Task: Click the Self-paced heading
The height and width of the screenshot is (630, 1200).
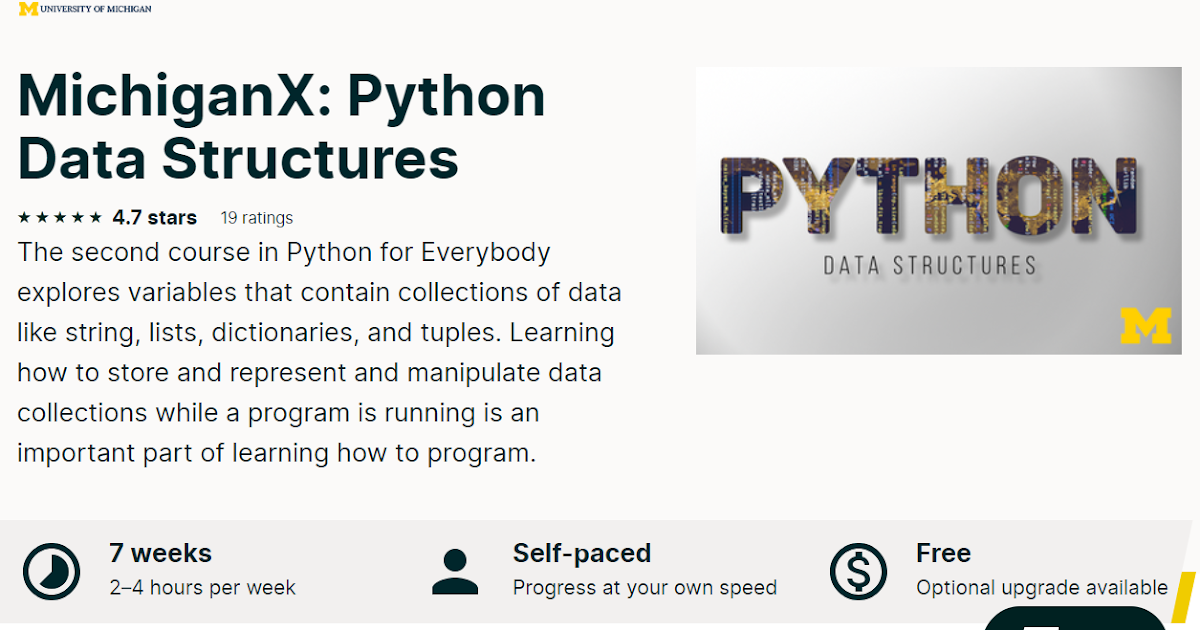Action: click(x=582, y=553)
